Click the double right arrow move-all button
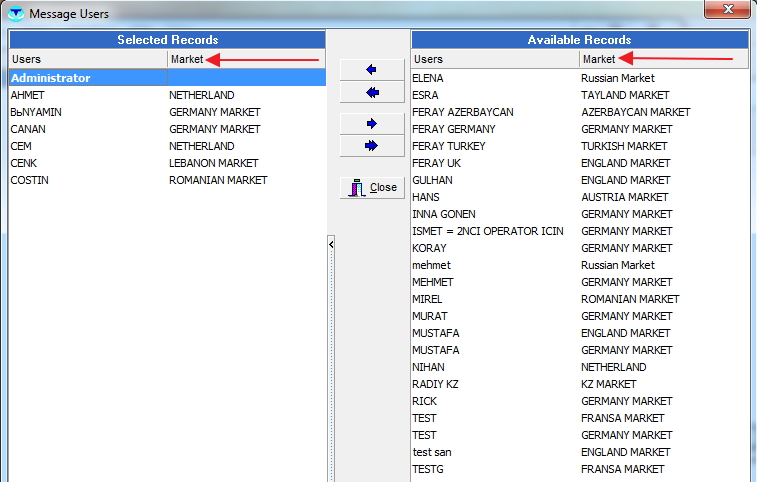This screenshot has width=757, height=482. click(x=372, y=146)
